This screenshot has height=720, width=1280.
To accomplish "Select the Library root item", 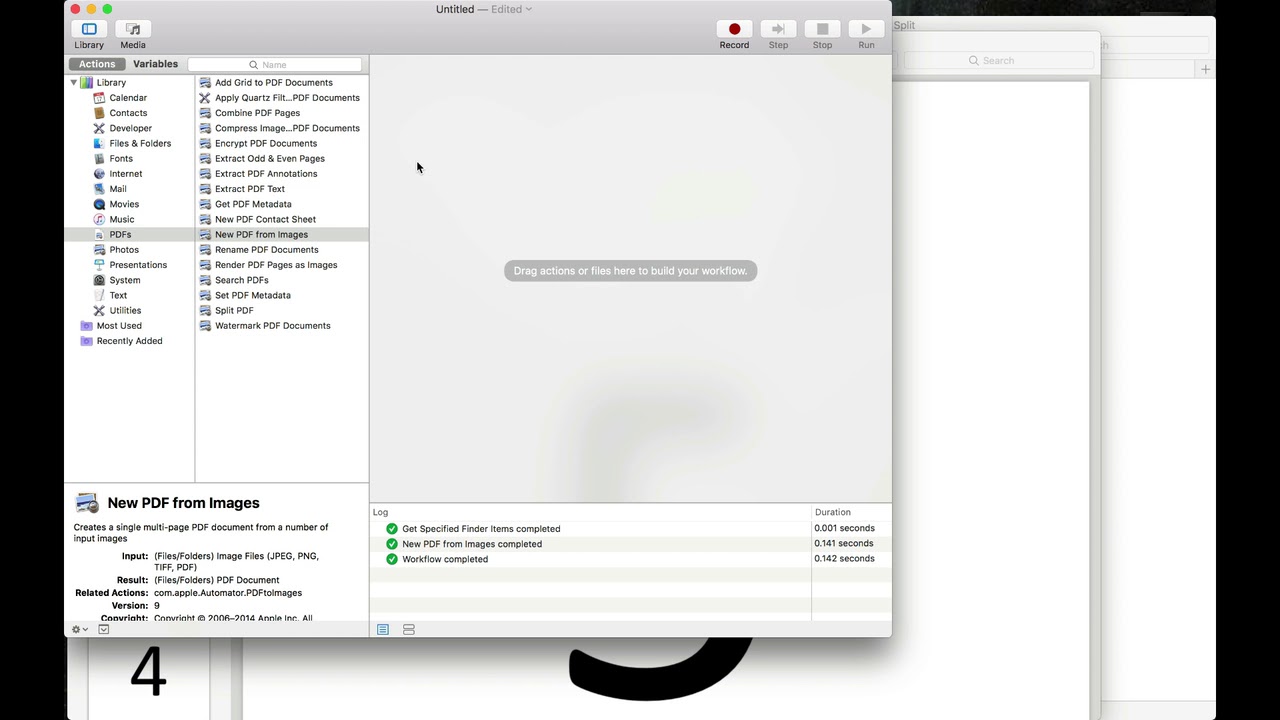I will click(x=111, y=83).
